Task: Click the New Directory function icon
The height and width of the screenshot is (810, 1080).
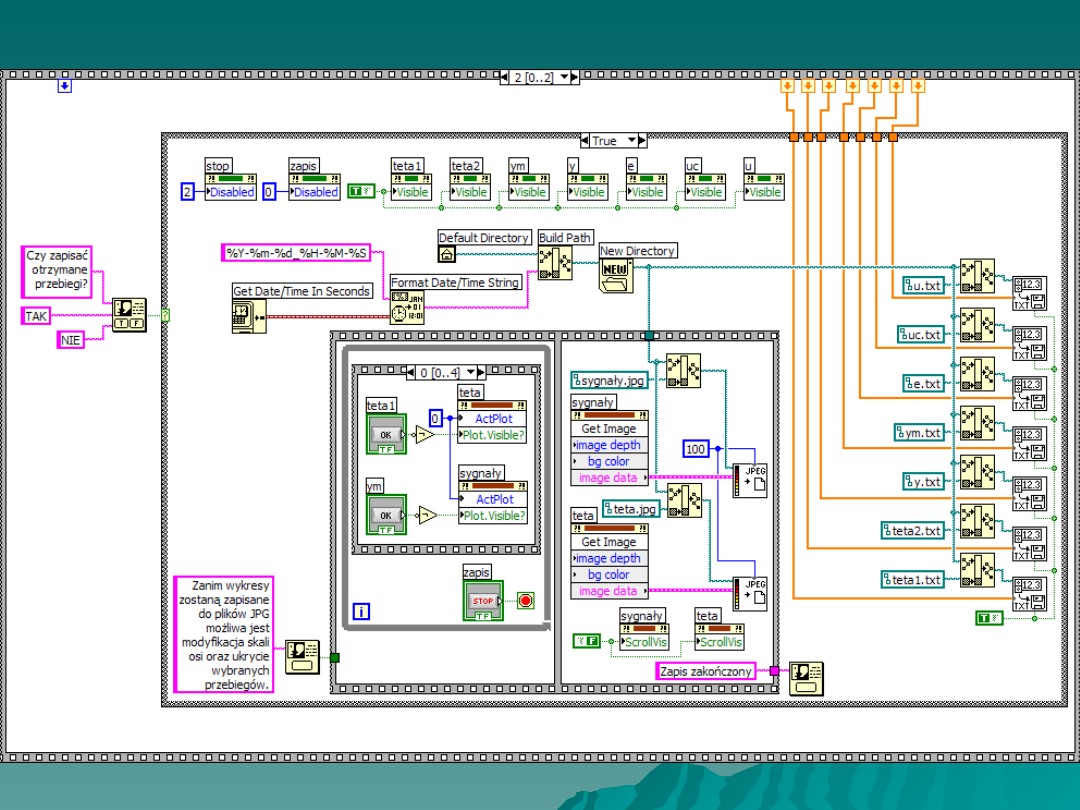Action: [616, 275]
